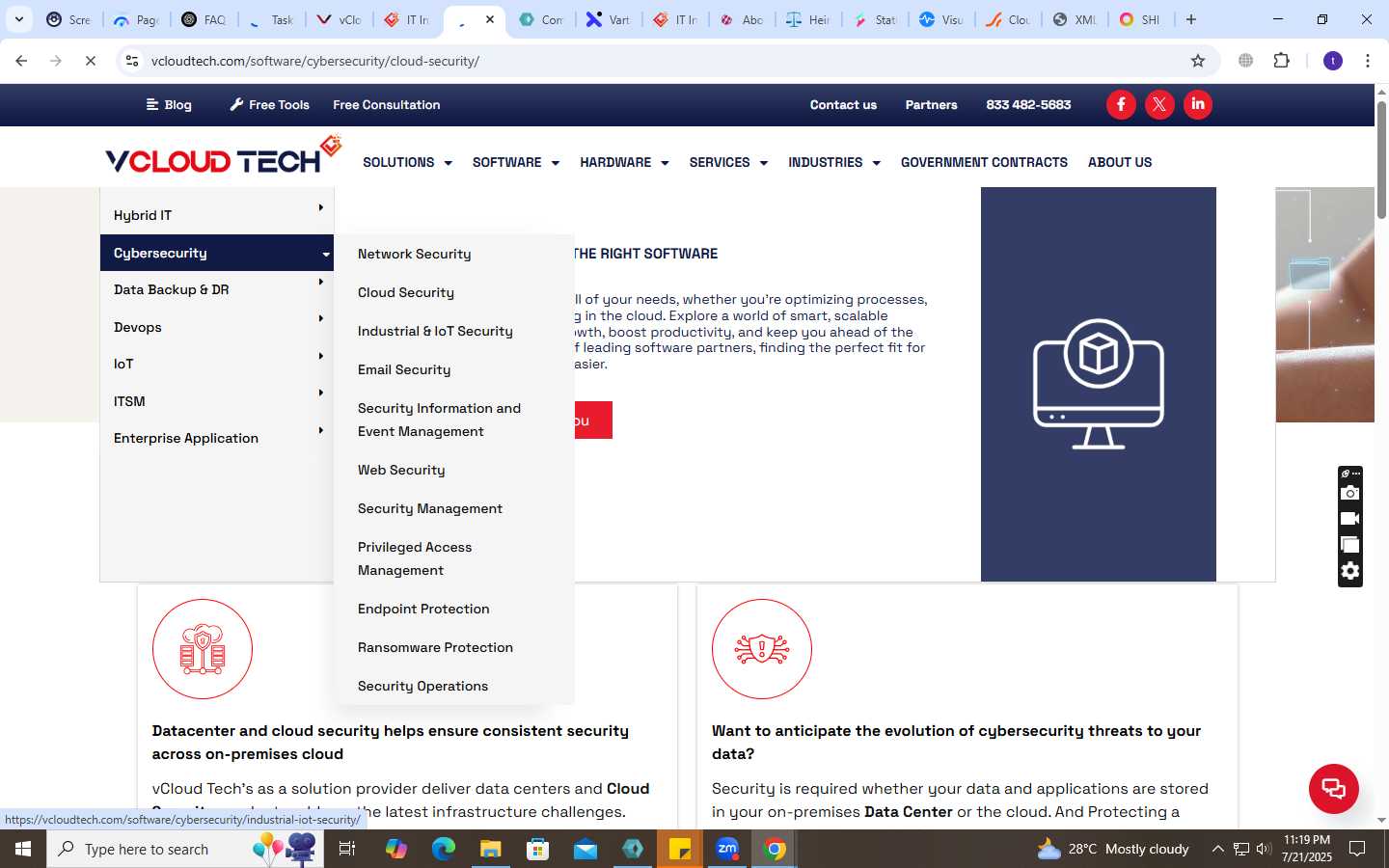Expand the SOFTWARE dropdown menu
The width and height of the screenshot is (1389, 868).
[x=516, y=162]
